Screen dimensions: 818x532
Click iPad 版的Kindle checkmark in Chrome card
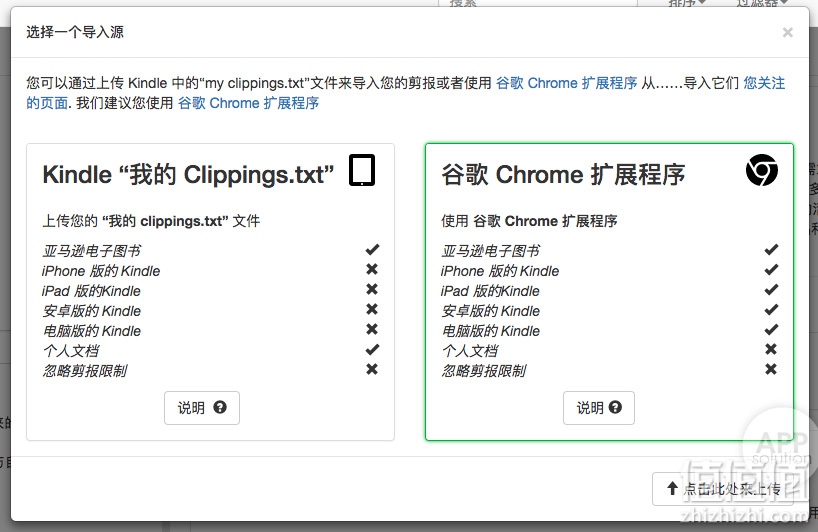click(x=771, y=289)
